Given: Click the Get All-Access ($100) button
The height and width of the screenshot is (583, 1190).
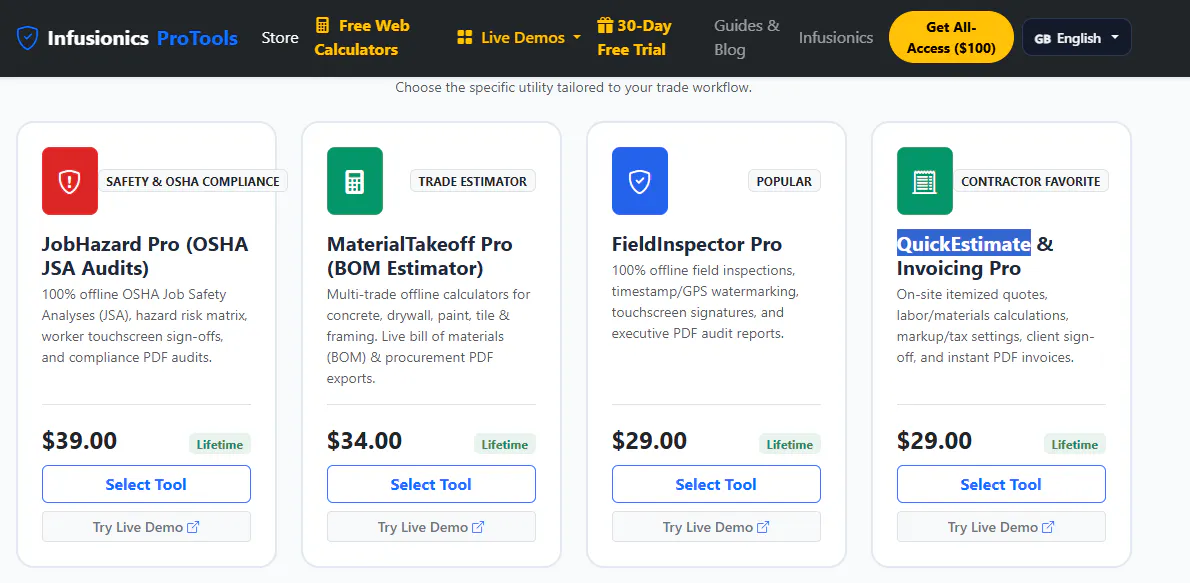Looking at the screenshot, I should tap(952, 37).
